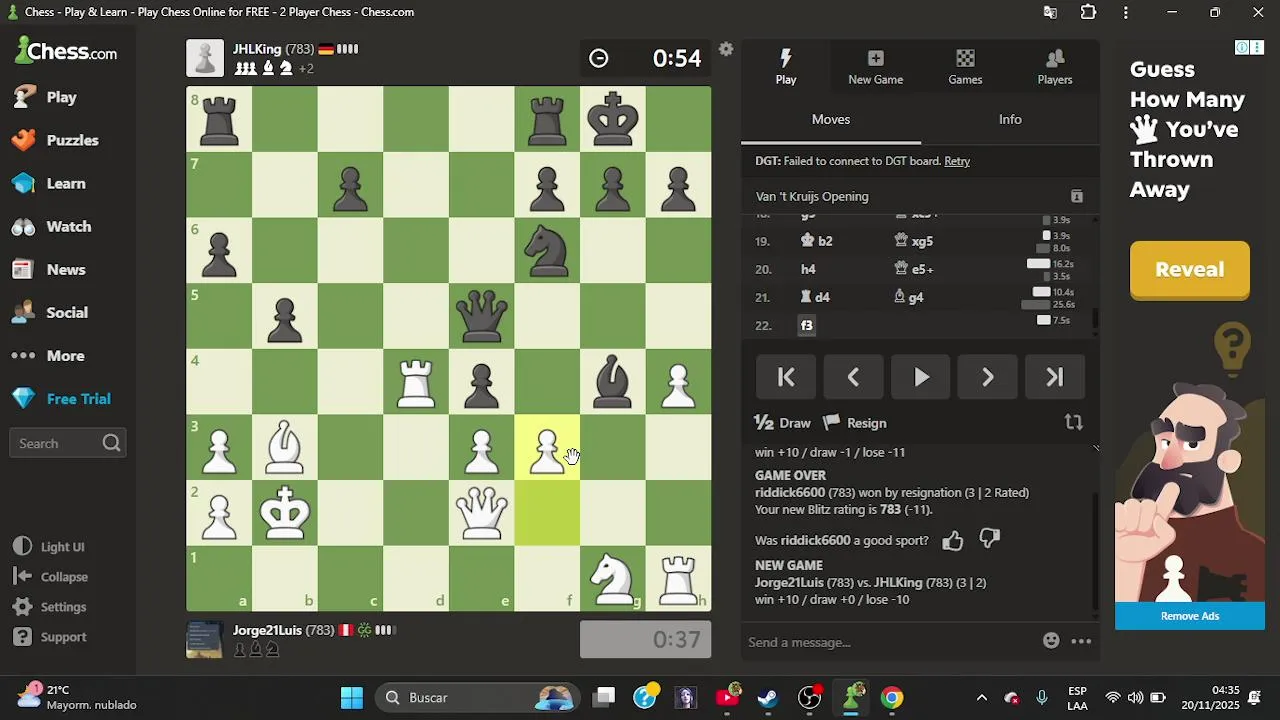Open the Windows Start menu
The height and width of the screenshot is (720, 1280).
pos(352,697)
